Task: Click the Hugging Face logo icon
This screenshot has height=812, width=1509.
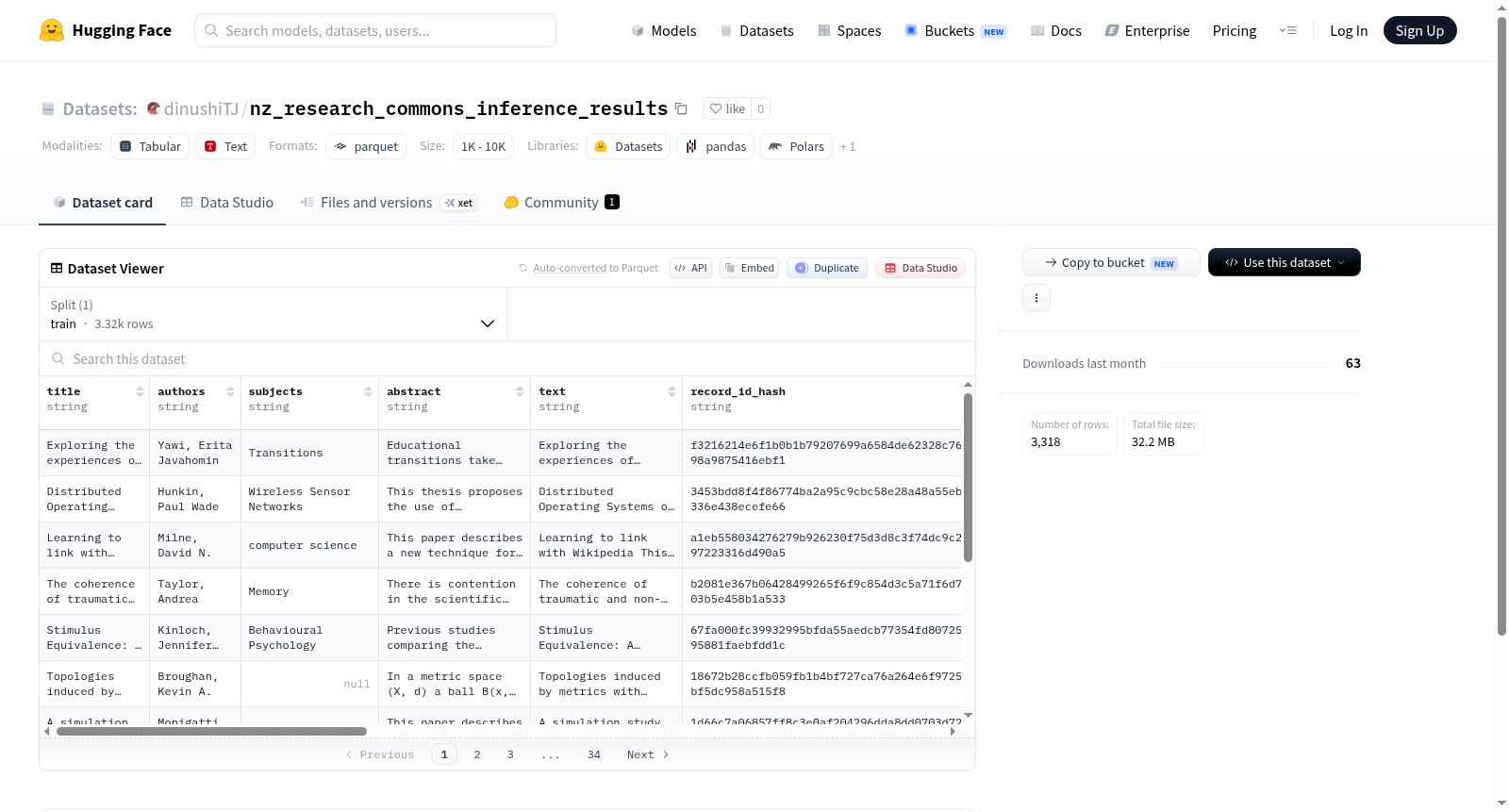Action: (x=52, y=30)
